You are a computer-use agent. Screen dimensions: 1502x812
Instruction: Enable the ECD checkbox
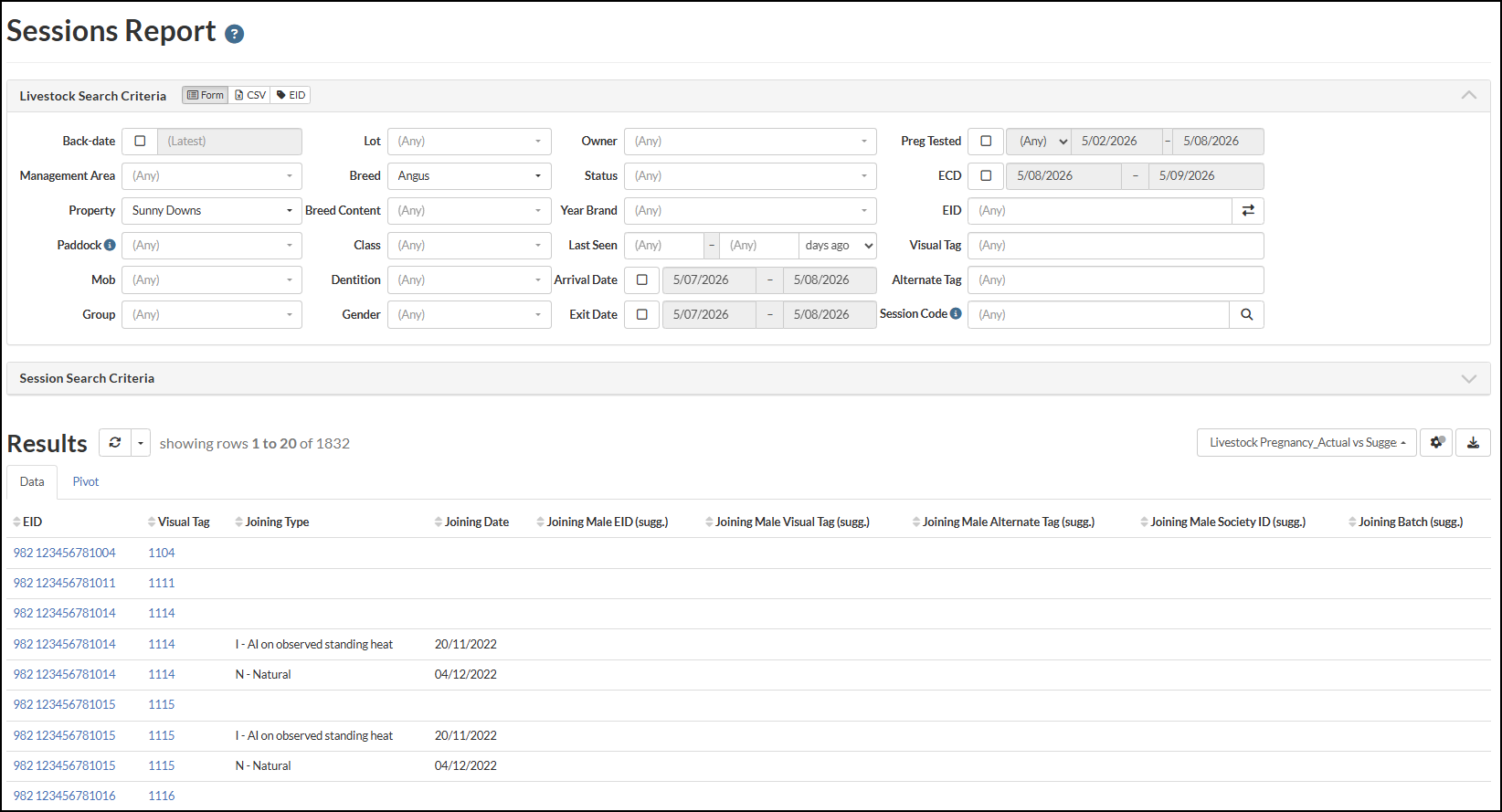986,176
